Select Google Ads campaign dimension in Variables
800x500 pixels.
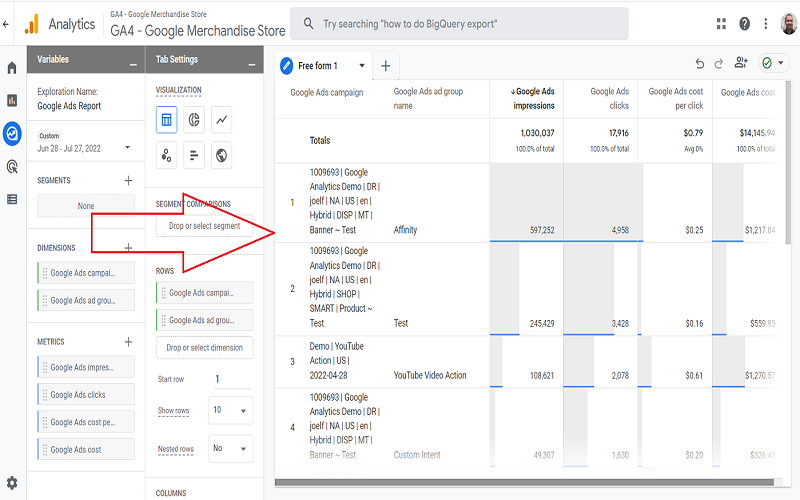coord(86,273)
